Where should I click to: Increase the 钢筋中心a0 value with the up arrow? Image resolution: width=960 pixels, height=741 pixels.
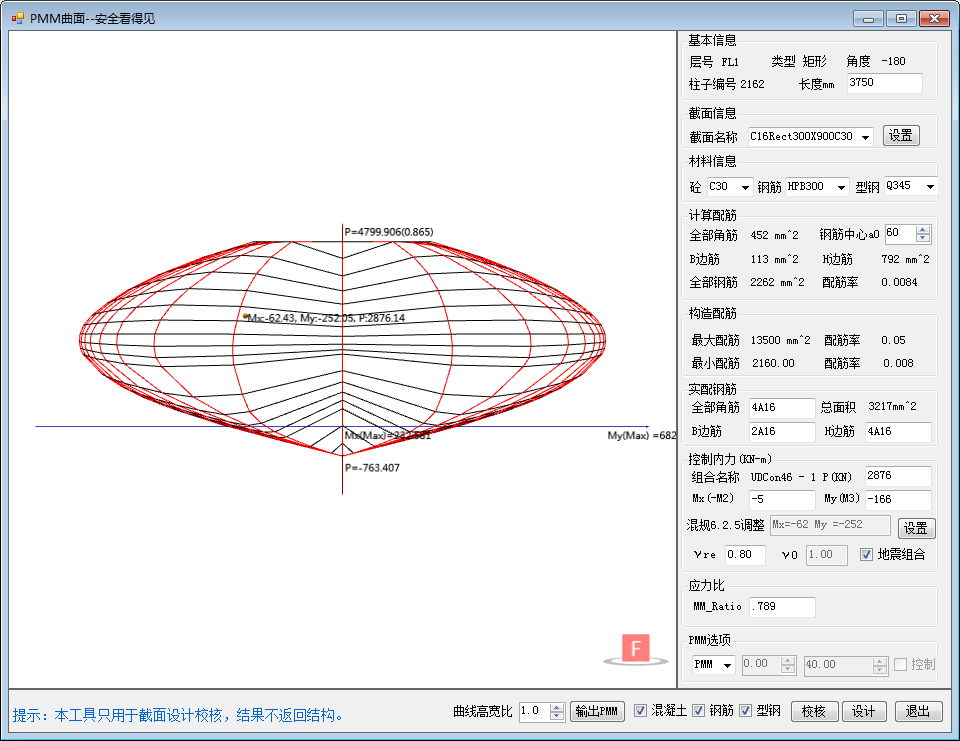click(x=923, y=230)
